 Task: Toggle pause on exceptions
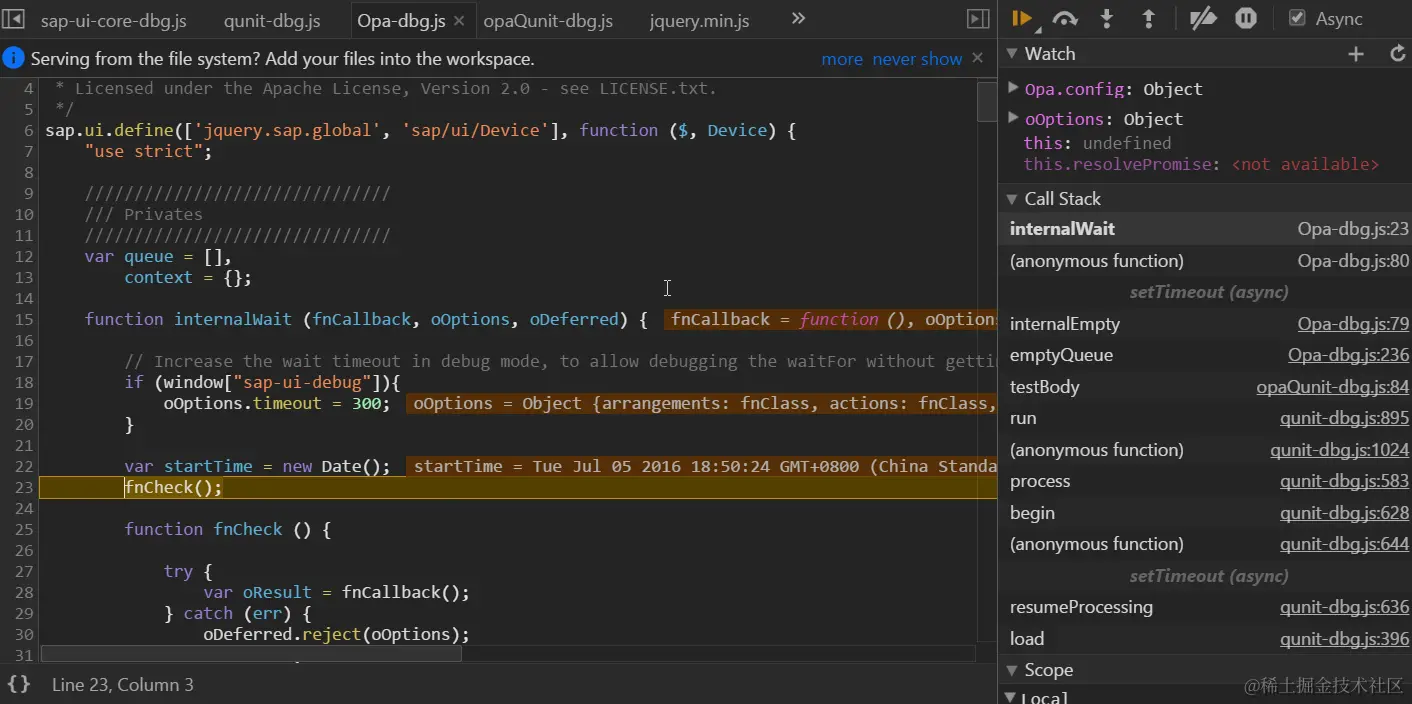(x=1245, y=18)
